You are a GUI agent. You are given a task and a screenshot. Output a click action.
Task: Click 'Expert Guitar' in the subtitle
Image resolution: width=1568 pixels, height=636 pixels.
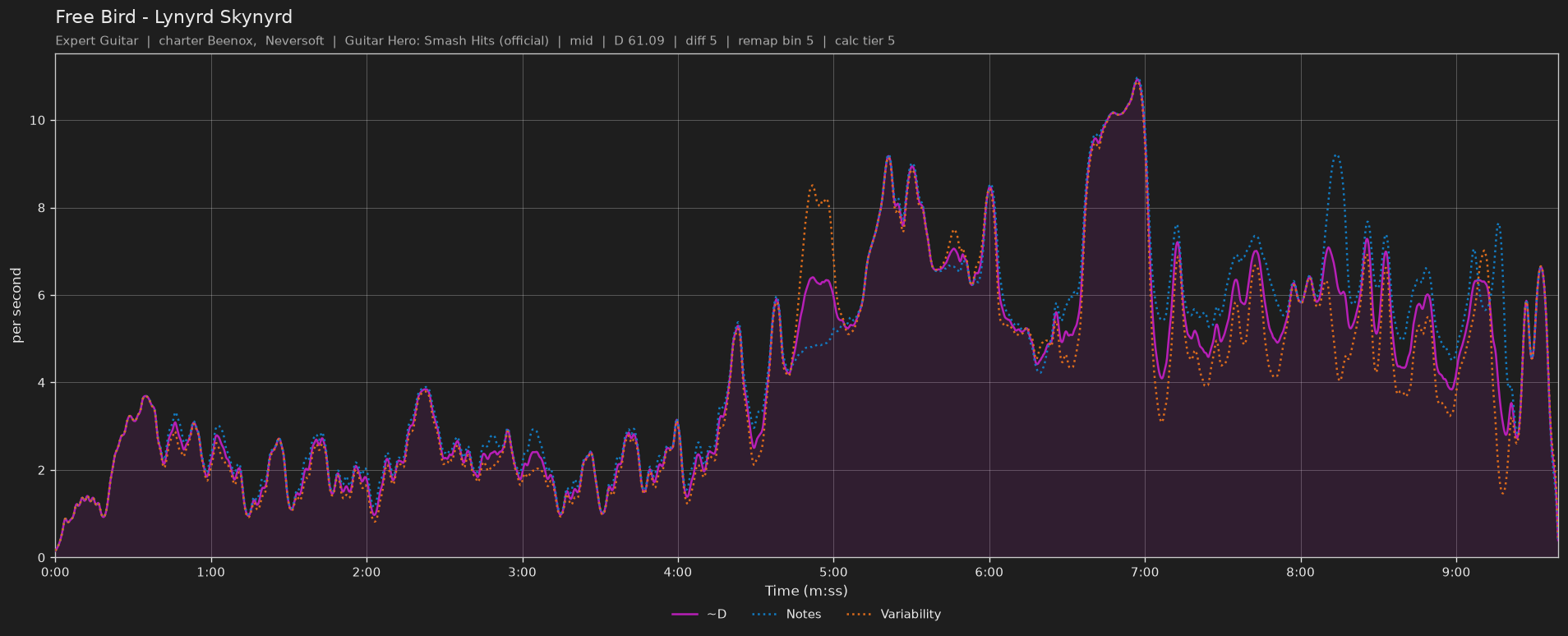coord(97,41)
